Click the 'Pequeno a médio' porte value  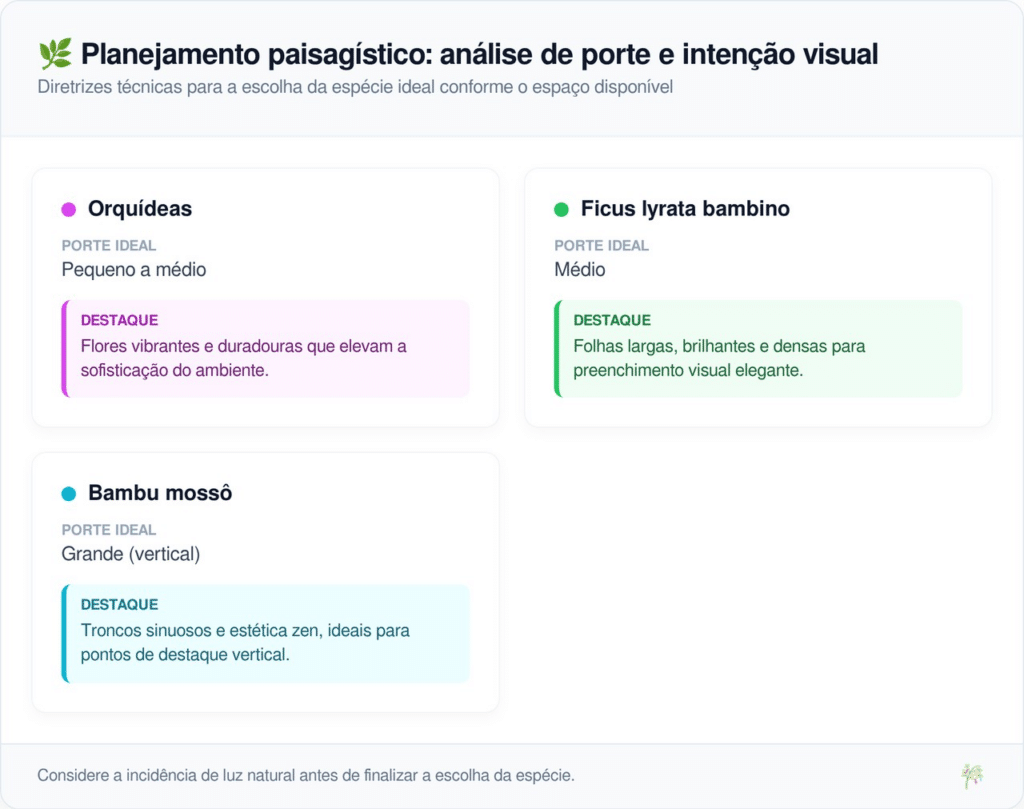click(x=134, y=270)
